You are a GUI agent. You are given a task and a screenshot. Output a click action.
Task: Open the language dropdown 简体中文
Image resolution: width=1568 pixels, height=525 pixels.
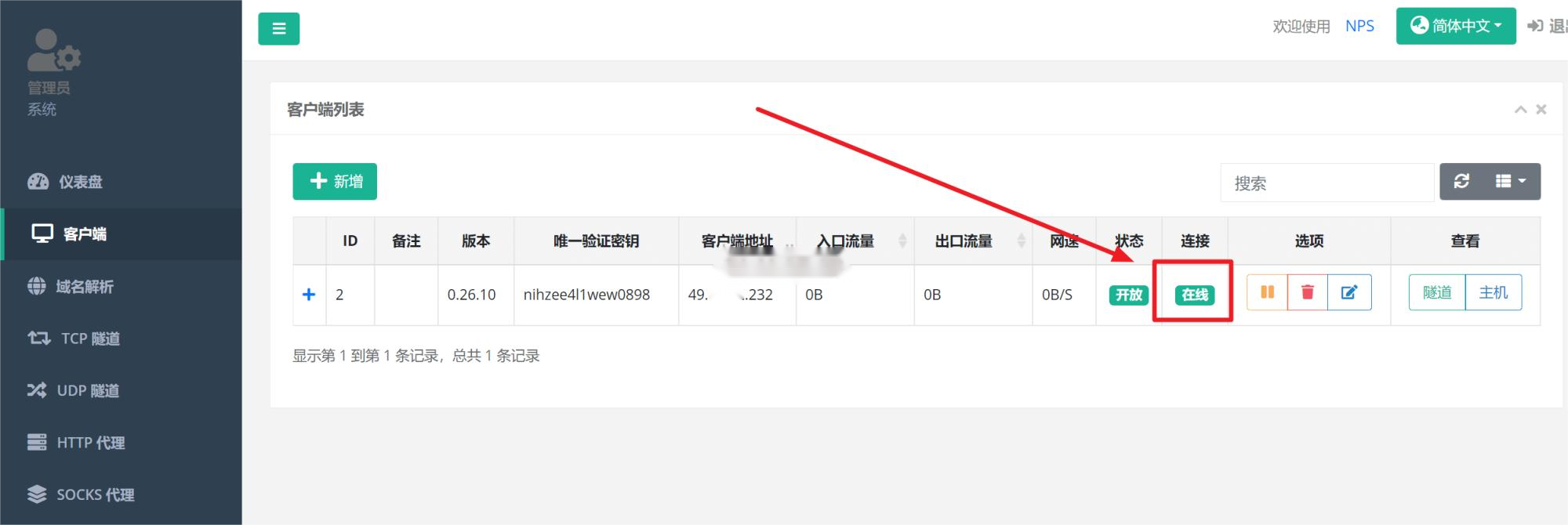pyautogui.click(x=1456, y=26)
